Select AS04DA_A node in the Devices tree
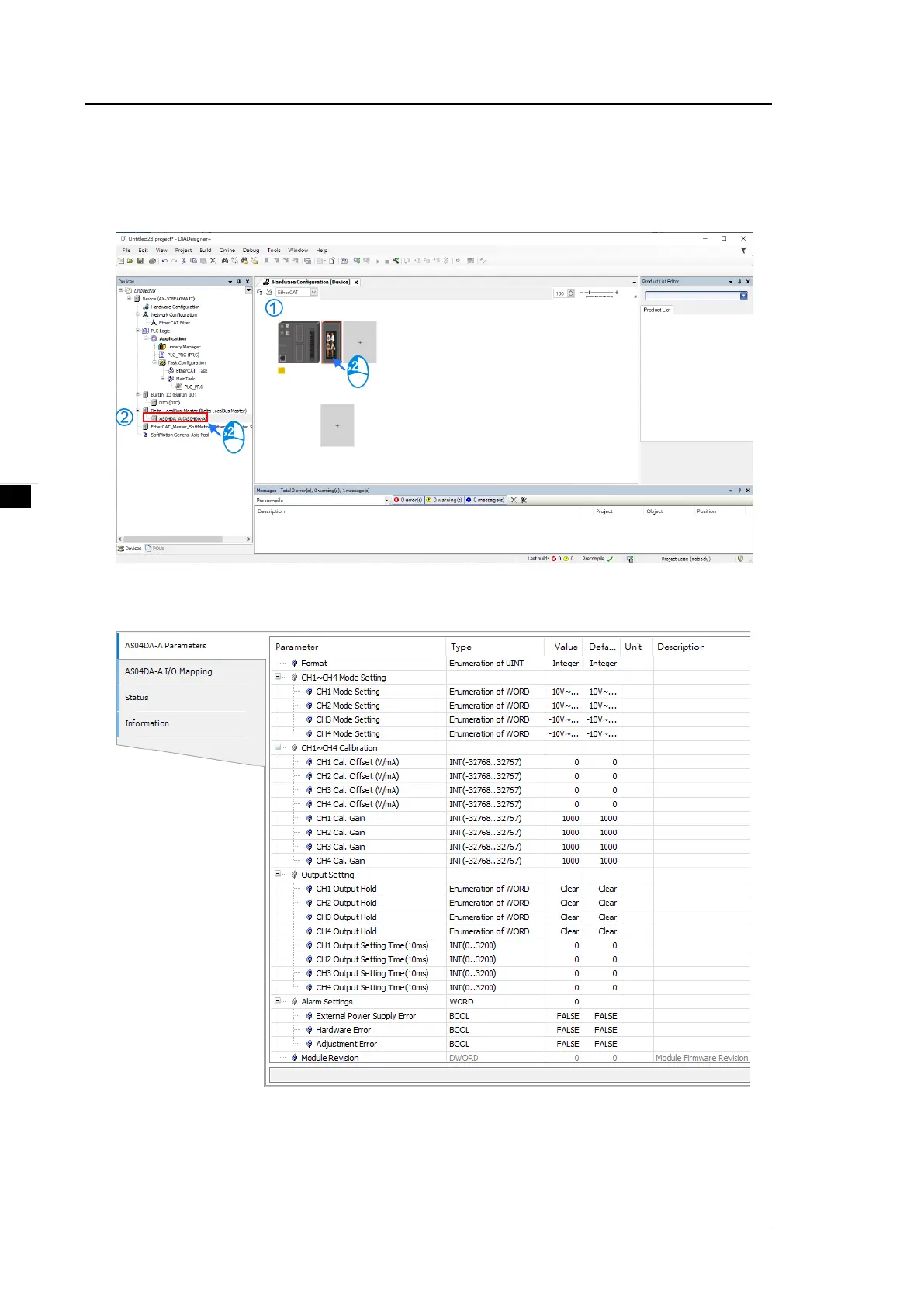The height and width of the screenshot is (1307, 924). (182, 418)
